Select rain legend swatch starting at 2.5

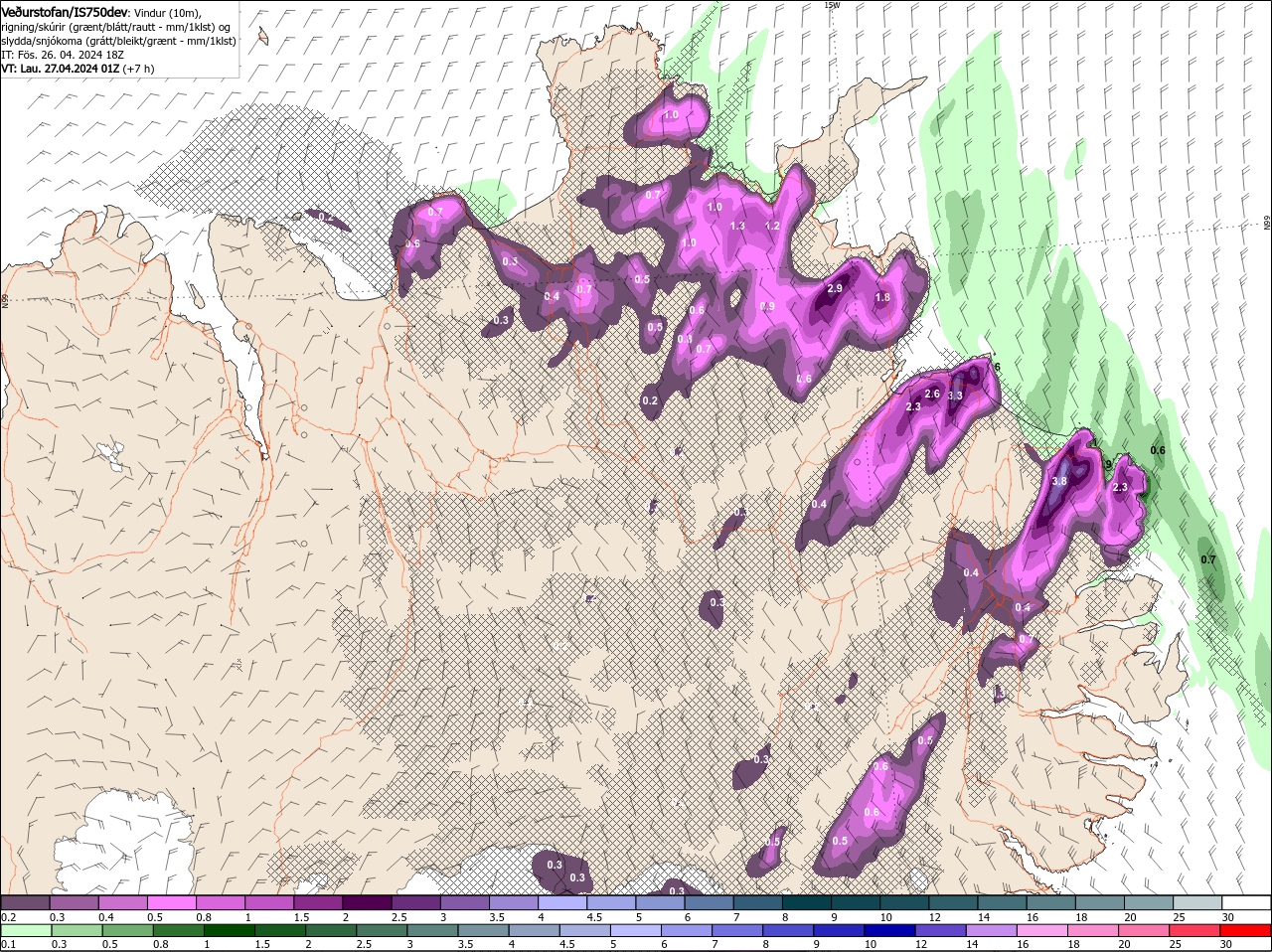[x=383, y=930]
